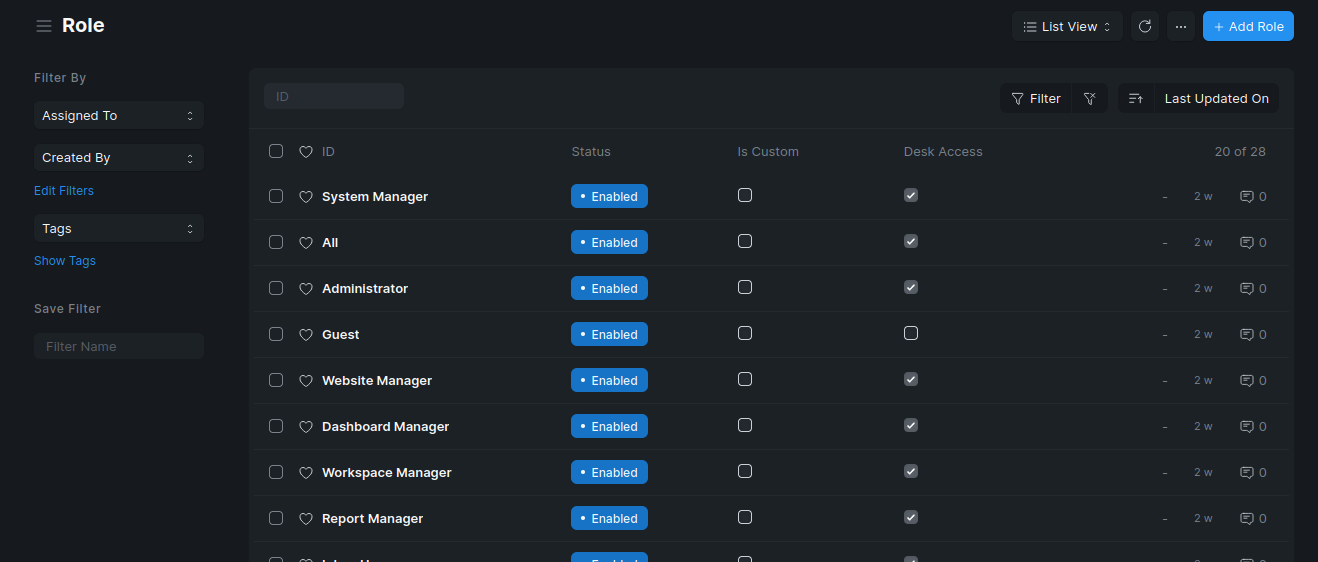Open the Report Manager role record
The height and width of the screenshot is (562, 1318).
tap(372, 519)
